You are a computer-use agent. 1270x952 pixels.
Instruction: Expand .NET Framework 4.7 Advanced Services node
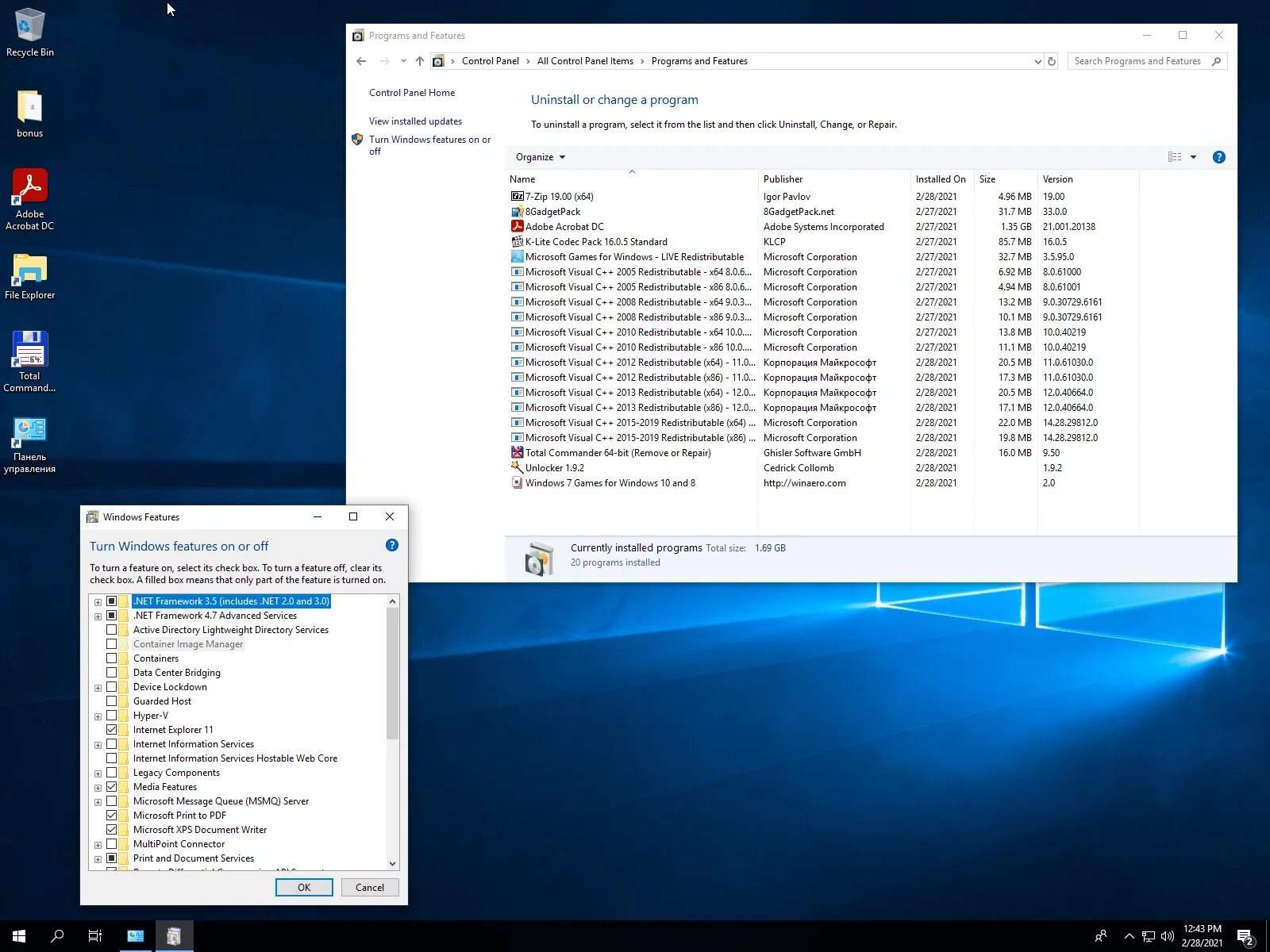pyautogui.click(x=98, y=616)
